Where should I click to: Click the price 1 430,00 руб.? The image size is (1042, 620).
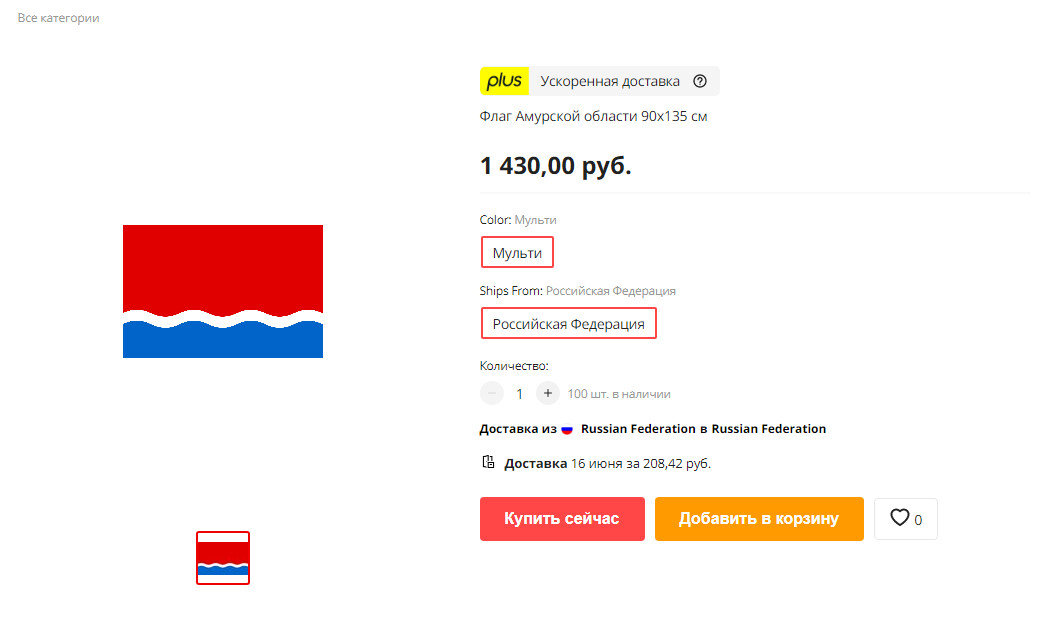pyautogui.click(x=556, y=165)
